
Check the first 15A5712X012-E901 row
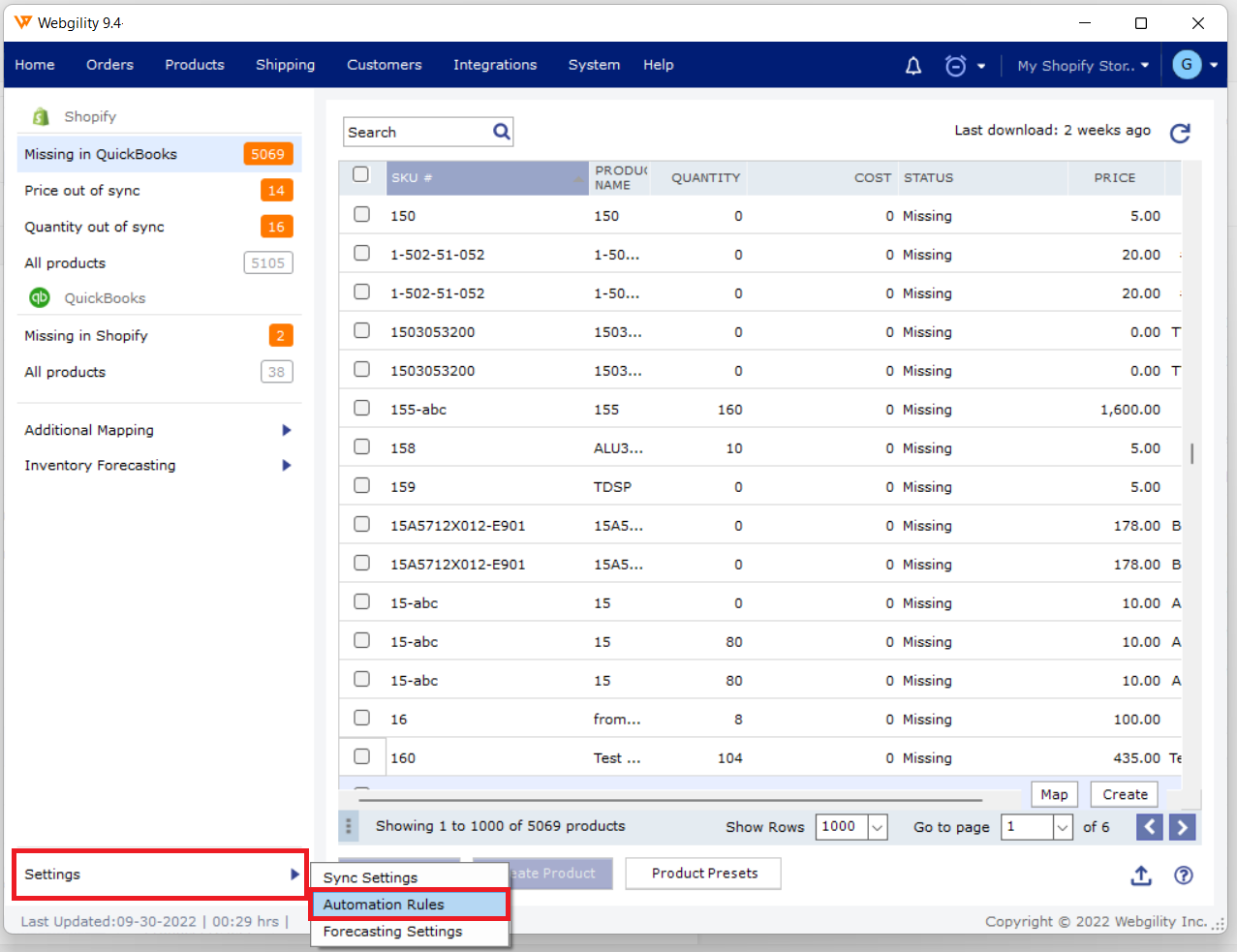(x=361, y=524)
